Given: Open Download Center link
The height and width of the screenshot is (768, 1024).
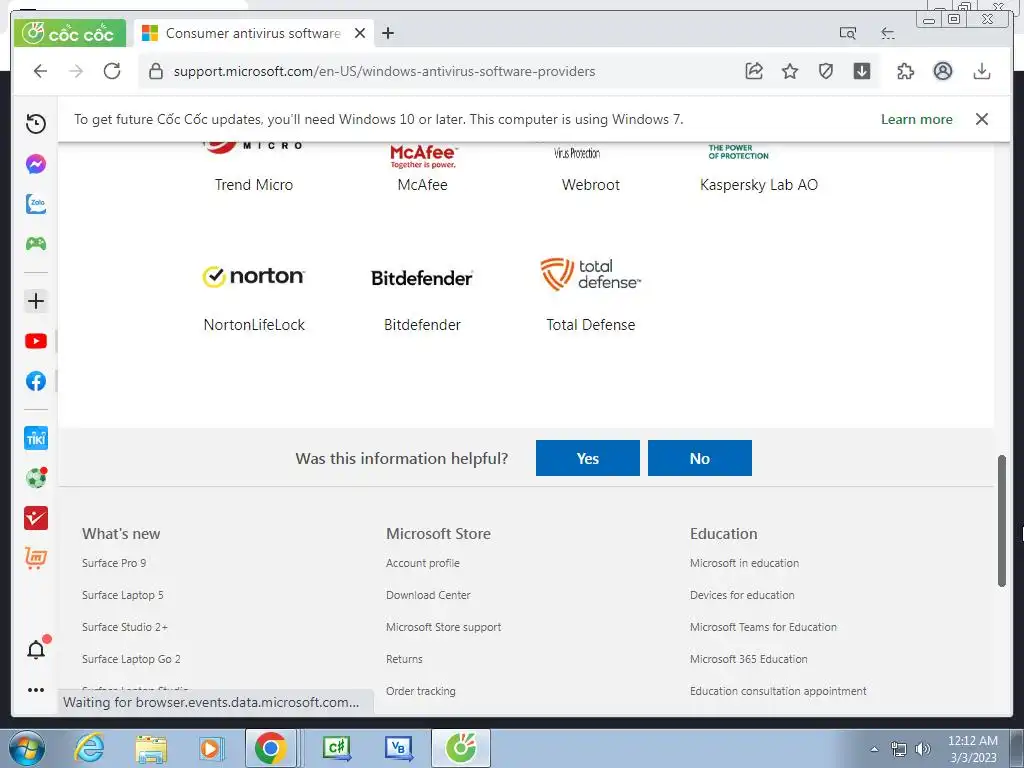Looking at the screenshot, I should click(x=428, y=595).
